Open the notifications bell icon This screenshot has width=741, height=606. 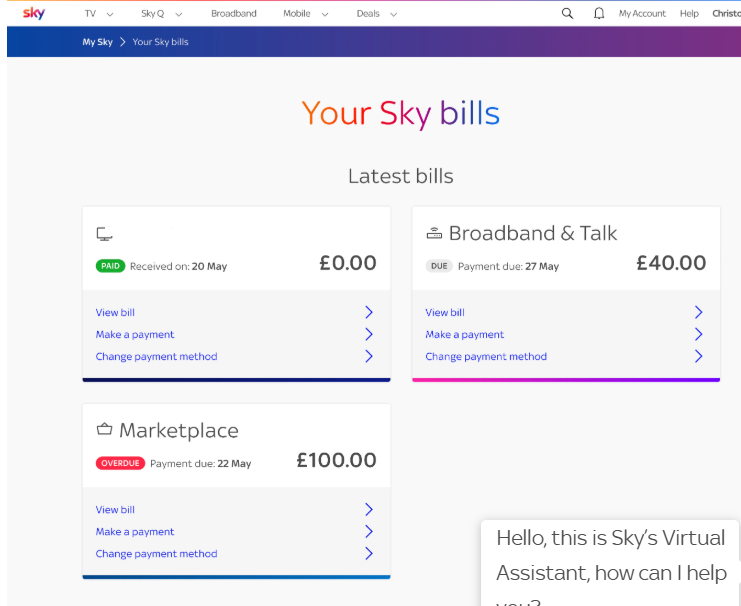(599, 14)
